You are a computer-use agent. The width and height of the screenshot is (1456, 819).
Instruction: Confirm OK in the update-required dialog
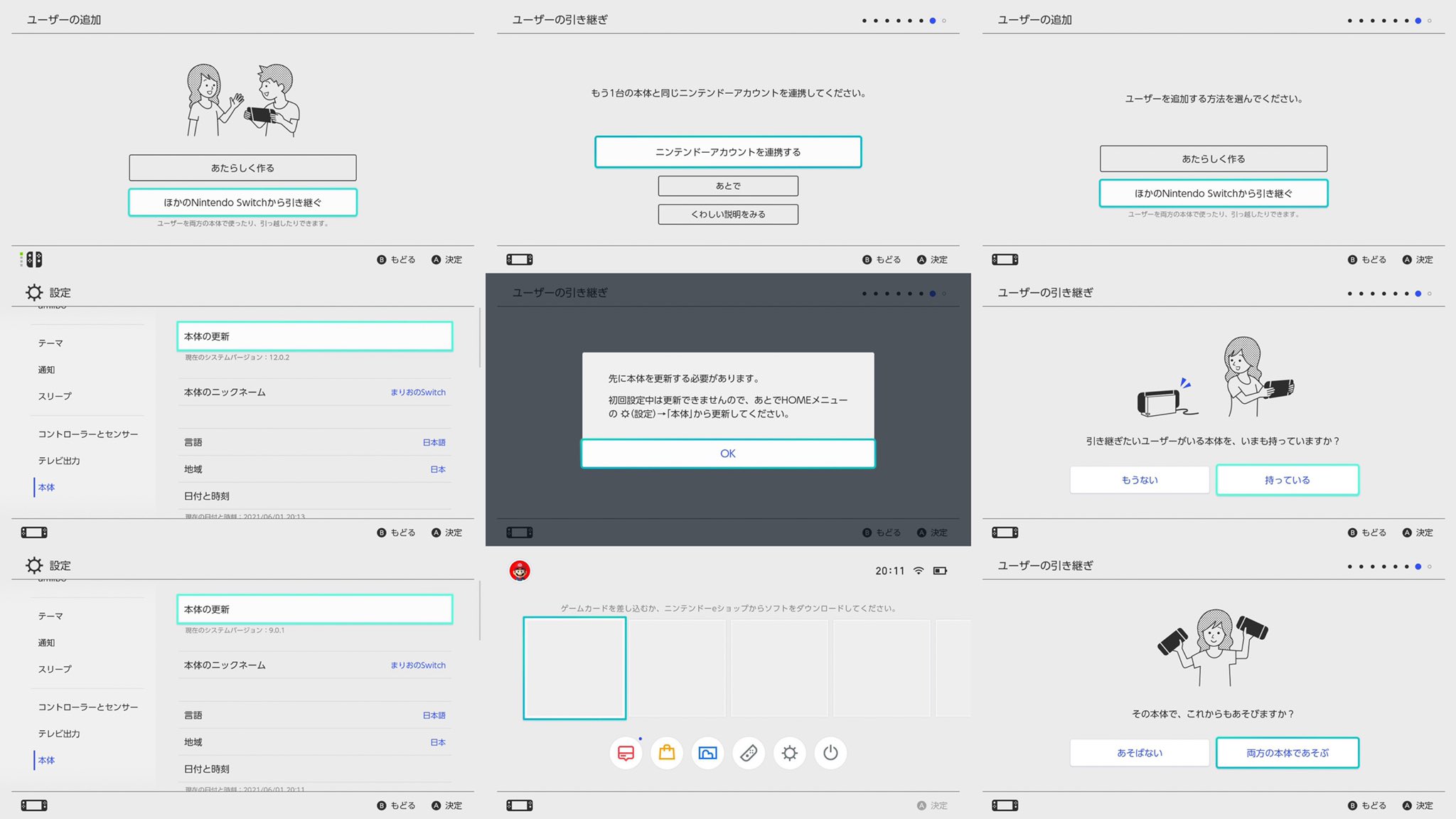point(728,454)
